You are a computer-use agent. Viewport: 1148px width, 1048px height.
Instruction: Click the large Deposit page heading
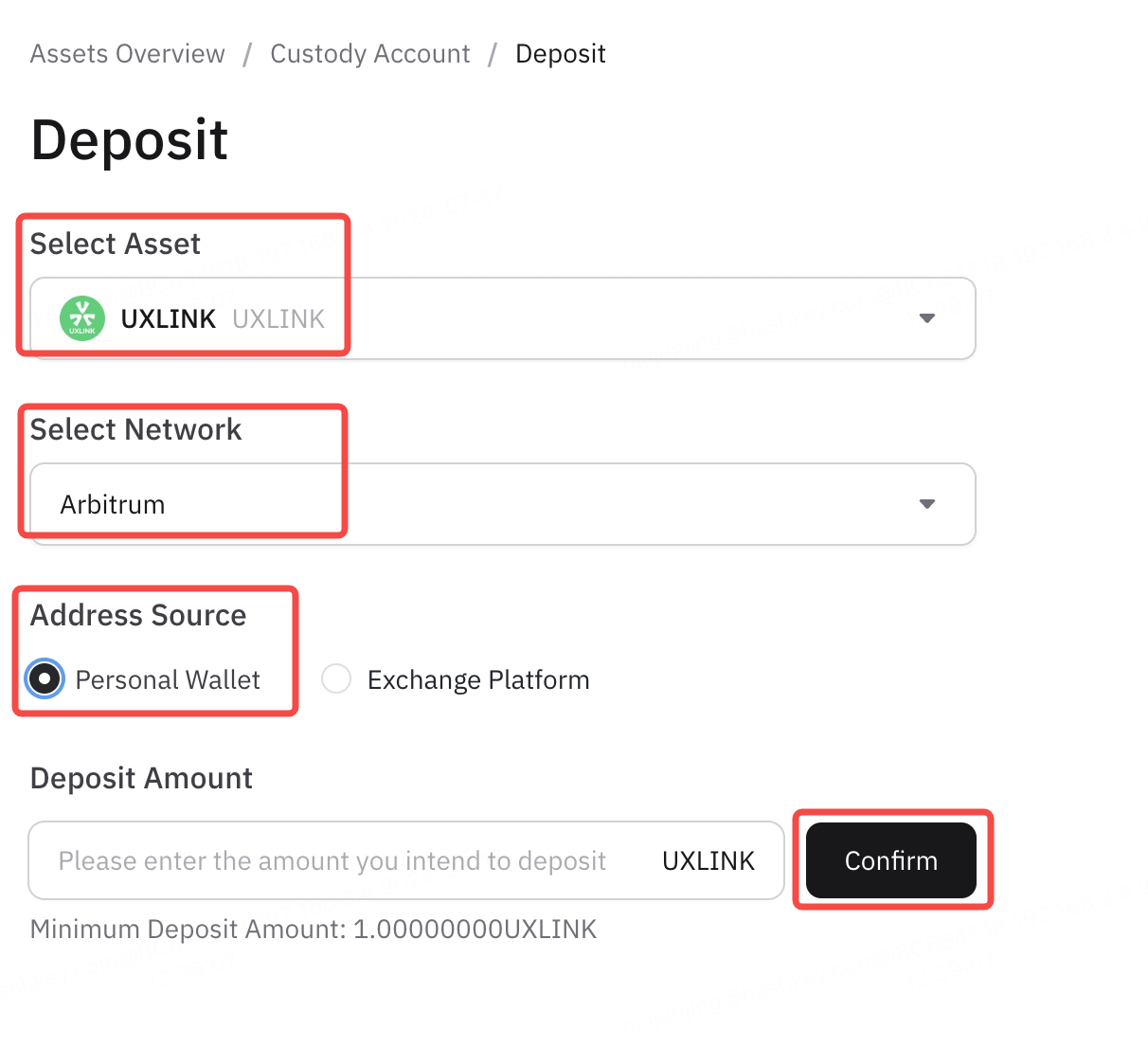[x=130, y=140]
